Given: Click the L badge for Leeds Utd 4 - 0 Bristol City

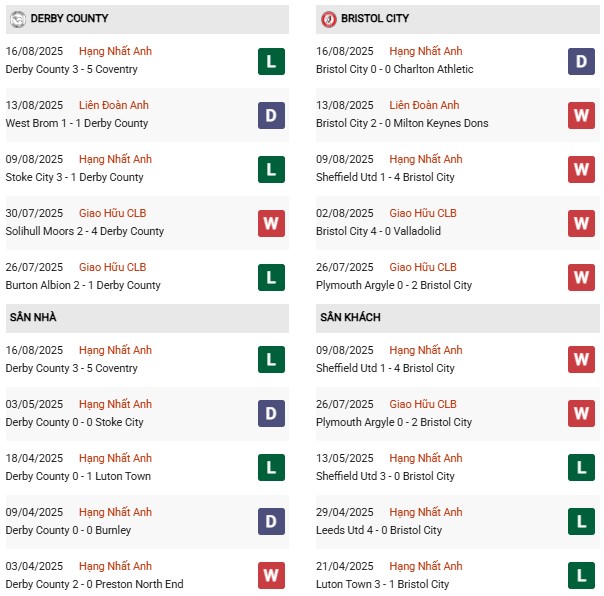Looking at the screenshot, I should [582, 521].
